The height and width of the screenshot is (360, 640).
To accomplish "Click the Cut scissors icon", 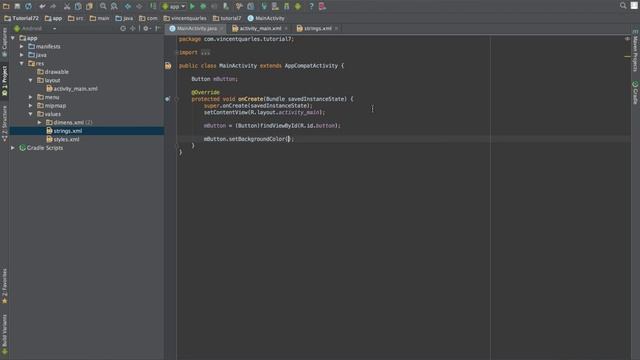I will (67, 6).
